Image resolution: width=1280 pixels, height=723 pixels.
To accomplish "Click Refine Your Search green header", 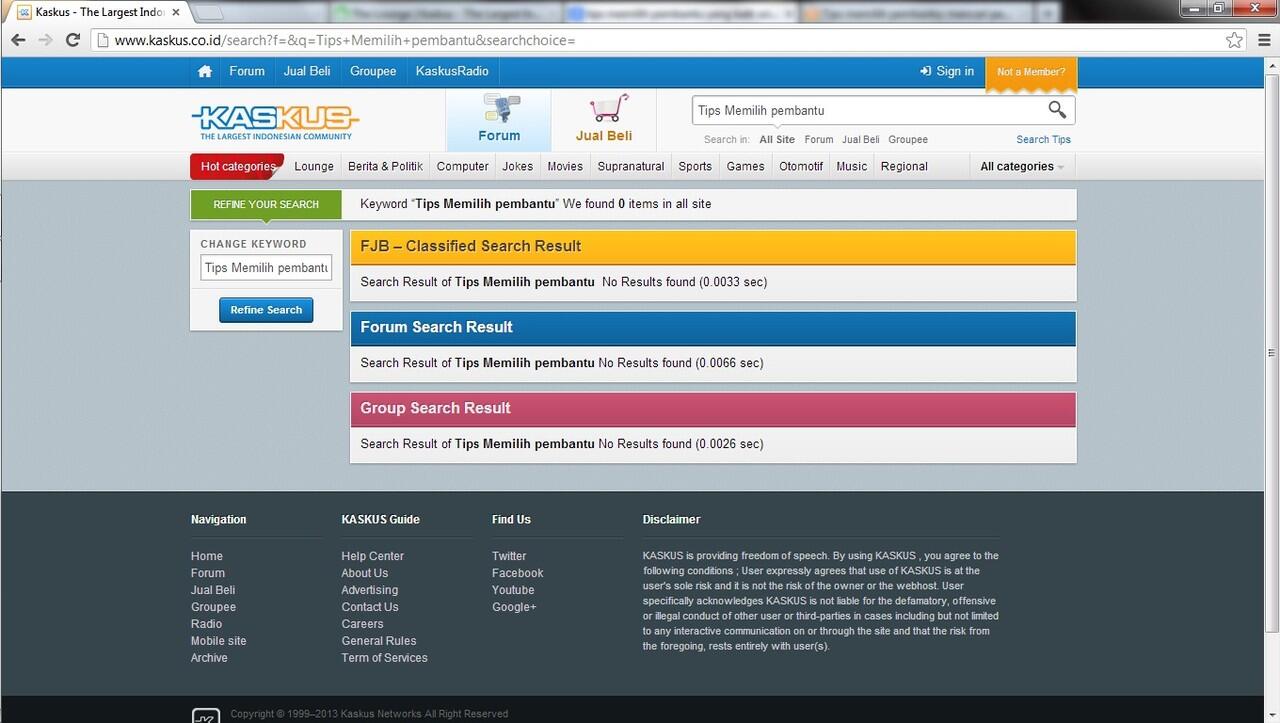I will 266,204.
